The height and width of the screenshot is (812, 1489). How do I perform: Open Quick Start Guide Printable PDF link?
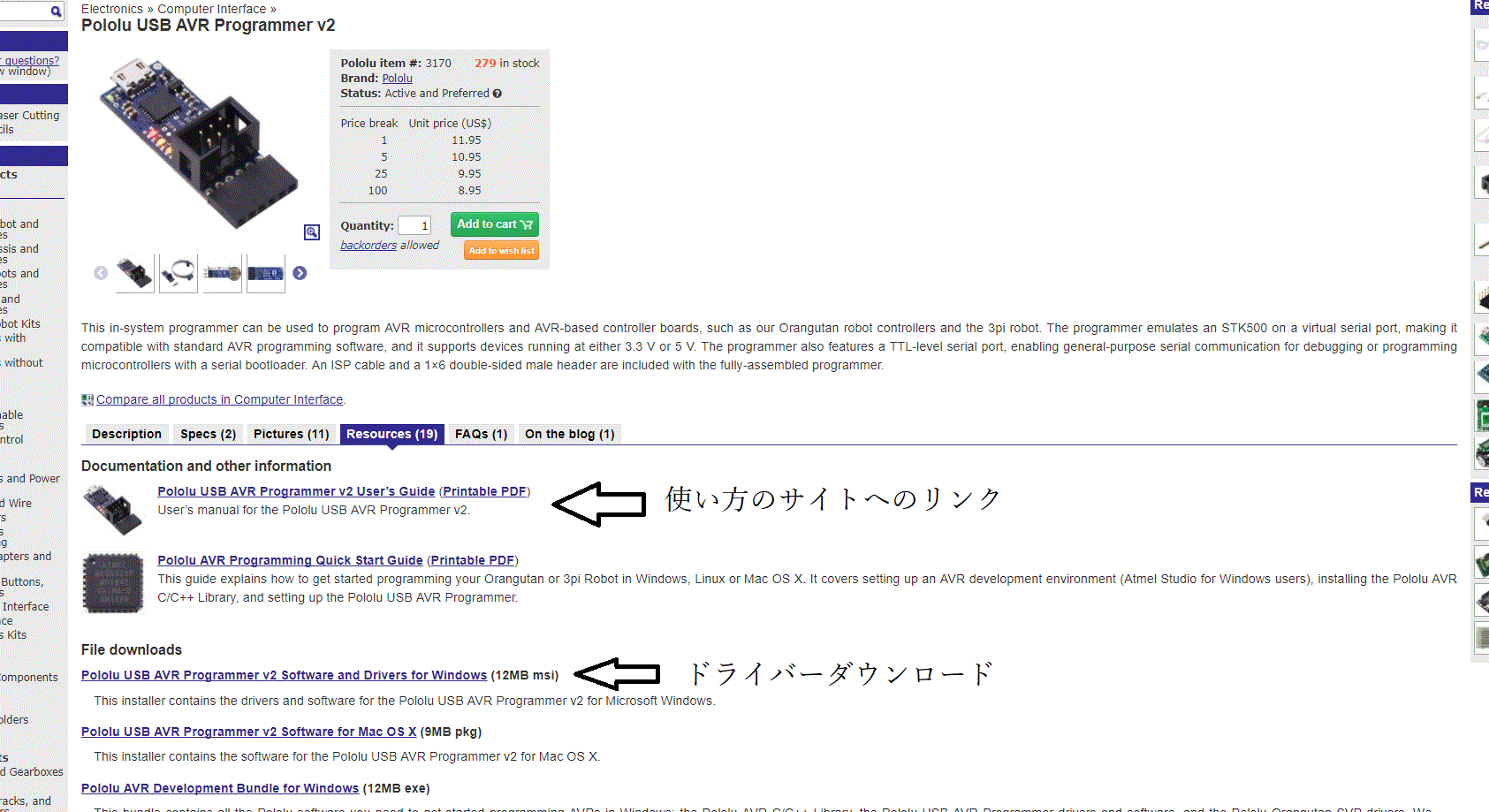click(x=472, y=561)
